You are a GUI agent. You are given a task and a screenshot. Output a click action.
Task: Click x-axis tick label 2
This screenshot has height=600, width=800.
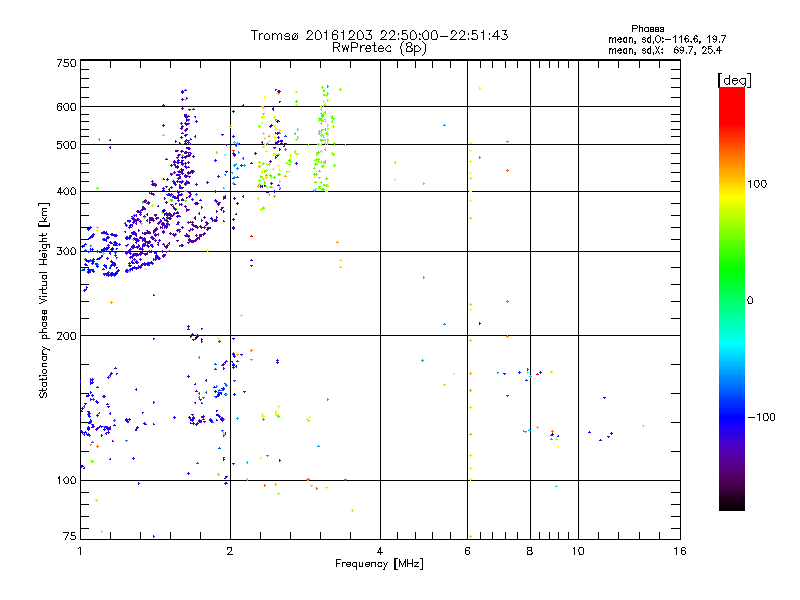pyautogui.click(x=230, y=551)
